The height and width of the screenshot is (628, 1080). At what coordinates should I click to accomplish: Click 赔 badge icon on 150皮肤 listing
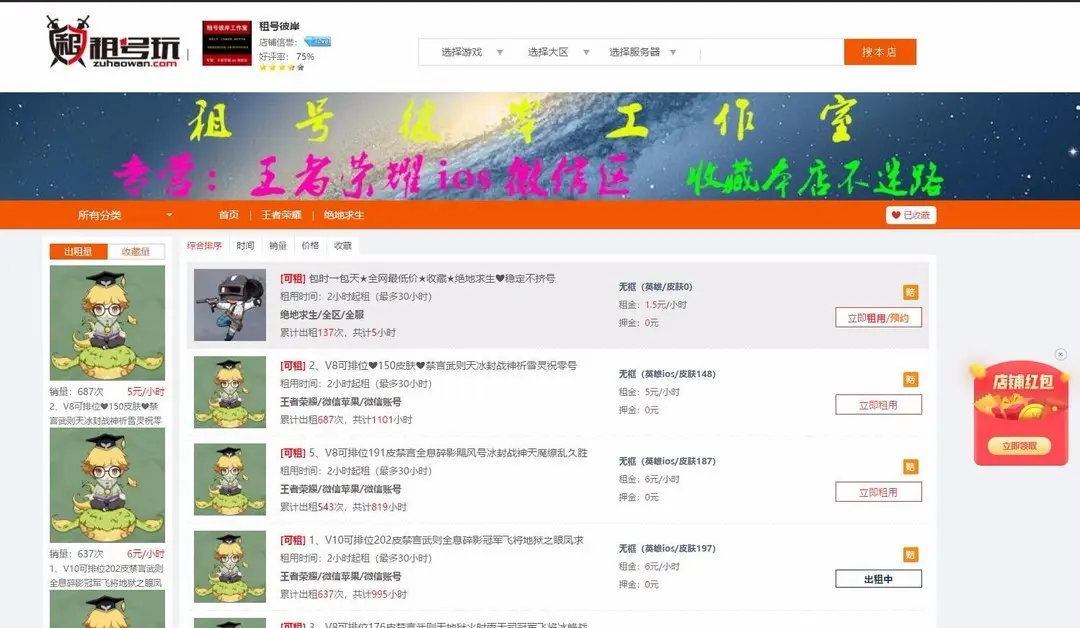[x=911, y=379]
